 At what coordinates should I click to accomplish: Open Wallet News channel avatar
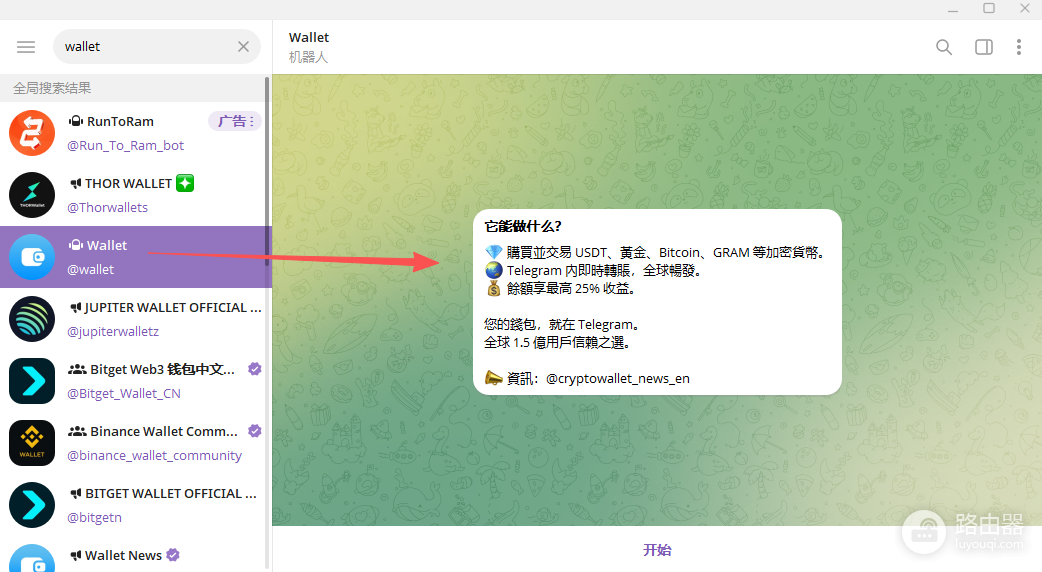click(x=32, y=558)
